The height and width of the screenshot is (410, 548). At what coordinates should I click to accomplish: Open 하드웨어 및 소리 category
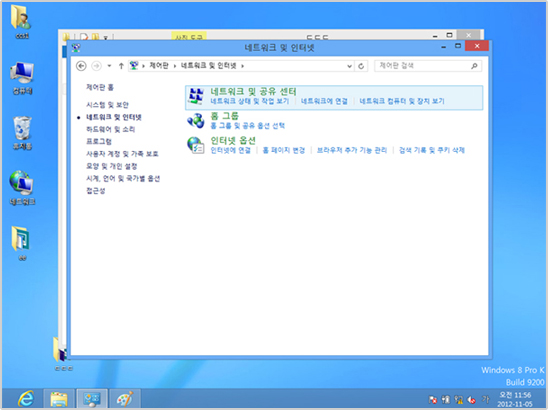coord(110,129)
